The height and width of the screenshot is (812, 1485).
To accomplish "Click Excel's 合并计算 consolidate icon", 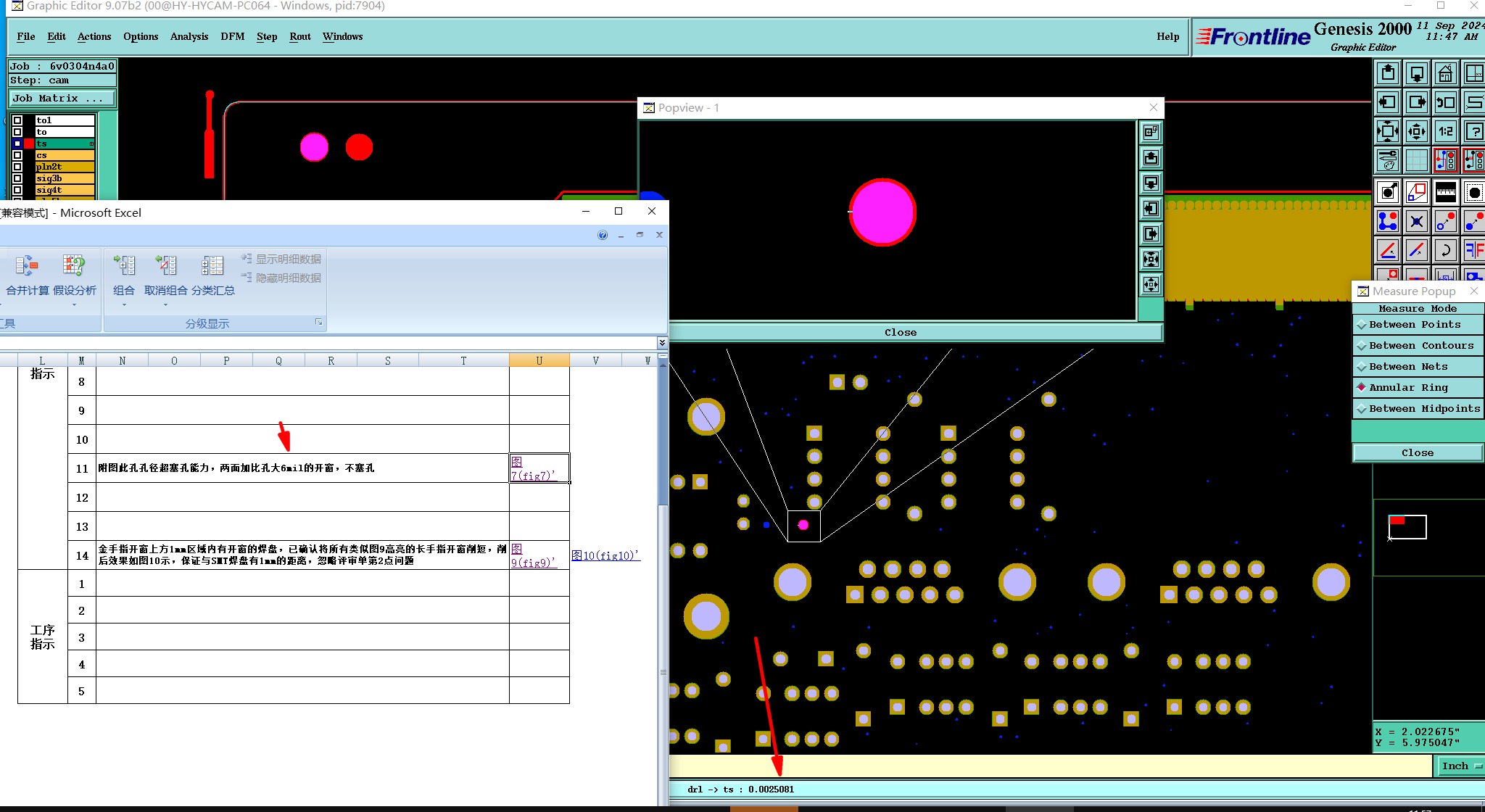I will click(x=27, y=266).
